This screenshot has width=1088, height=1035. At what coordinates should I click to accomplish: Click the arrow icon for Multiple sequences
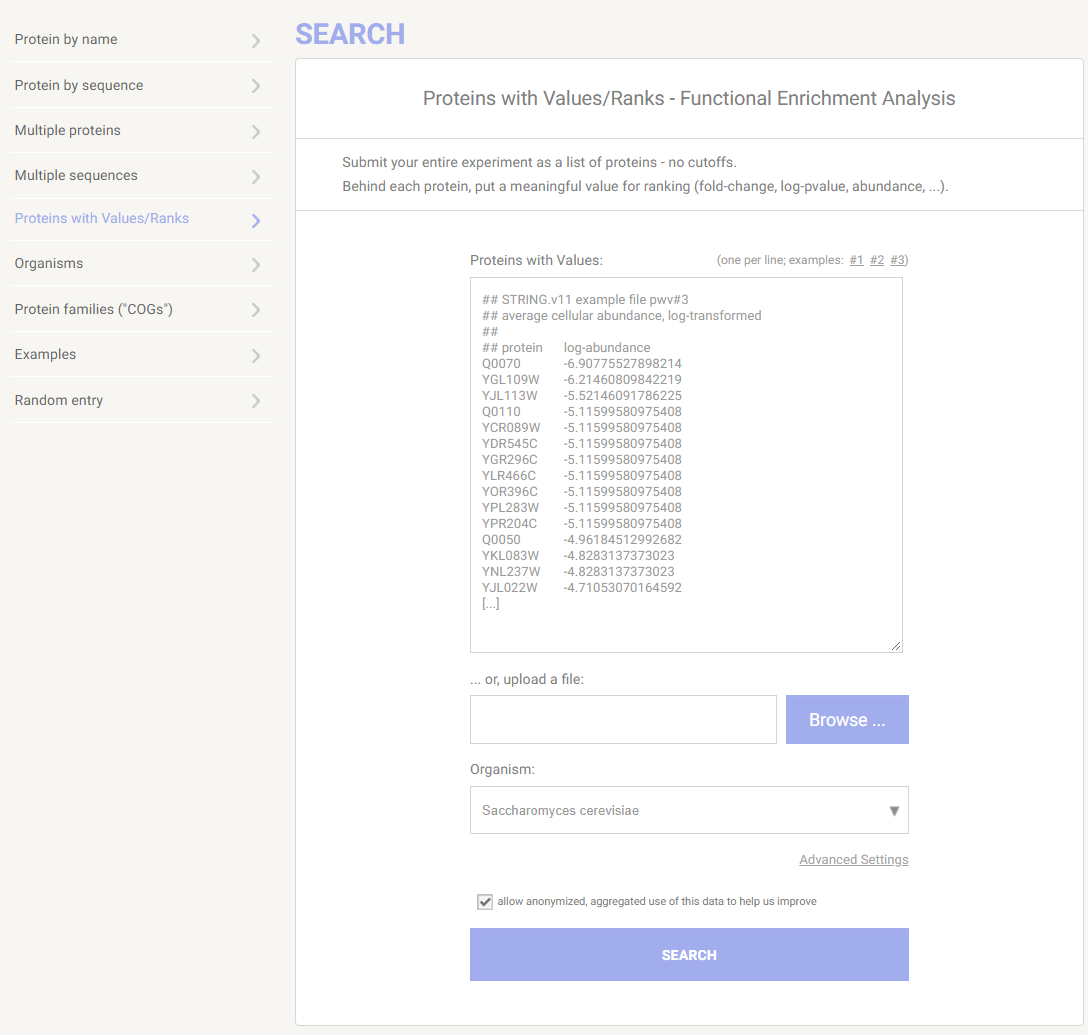point(256,176)
